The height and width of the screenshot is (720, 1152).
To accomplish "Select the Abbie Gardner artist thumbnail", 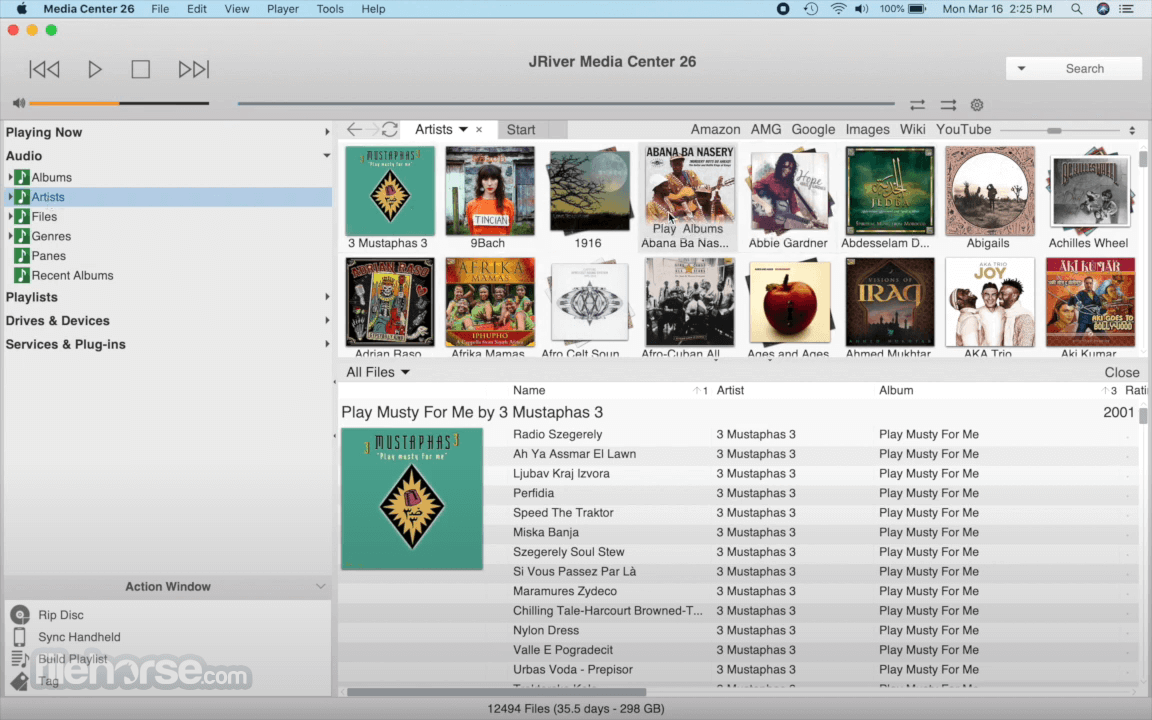I will pos(789,191).
